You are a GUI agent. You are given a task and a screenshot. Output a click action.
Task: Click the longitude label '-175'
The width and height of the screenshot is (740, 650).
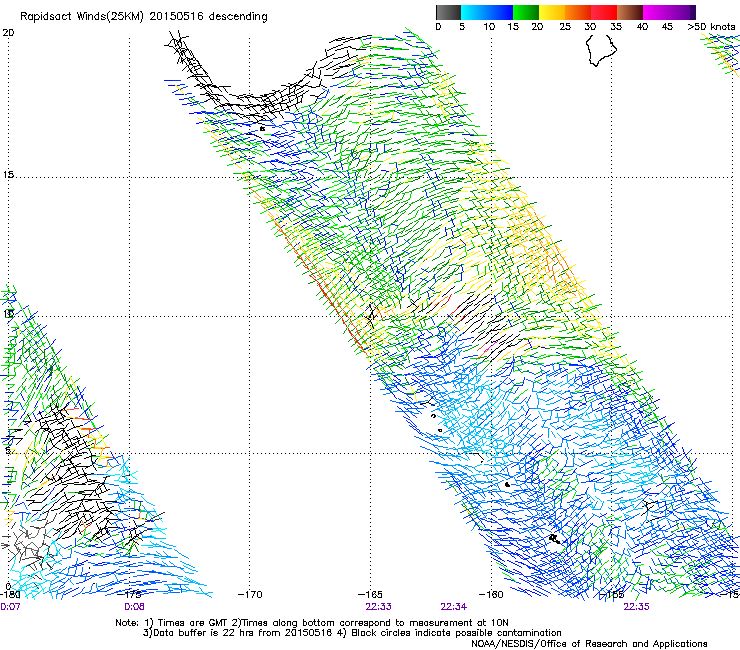[130, 594]
